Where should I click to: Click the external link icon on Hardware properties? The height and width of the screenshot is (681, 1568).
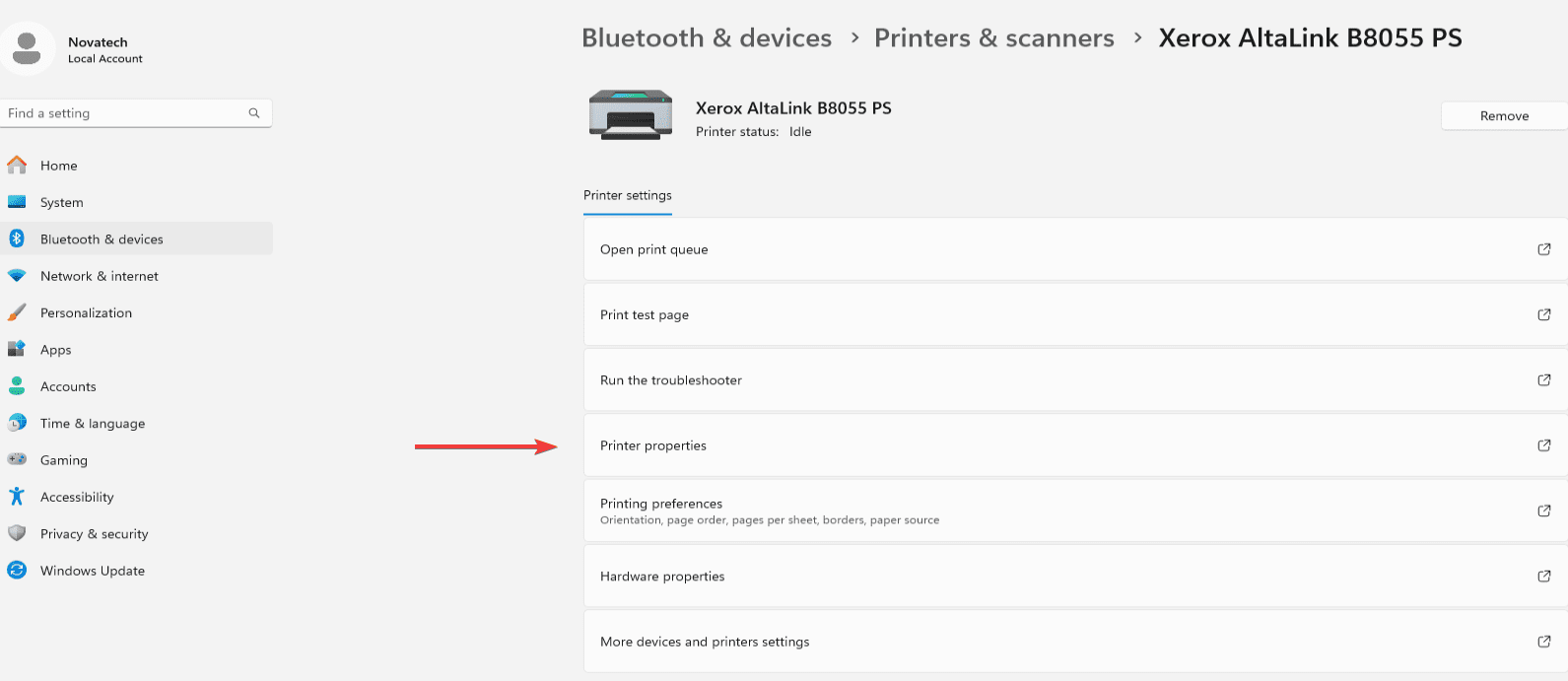1544,577
